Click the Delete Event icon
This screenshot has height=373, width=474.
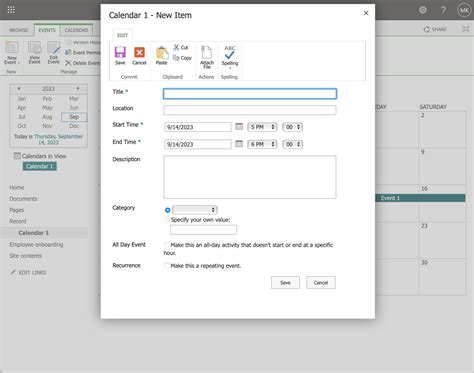68,63
